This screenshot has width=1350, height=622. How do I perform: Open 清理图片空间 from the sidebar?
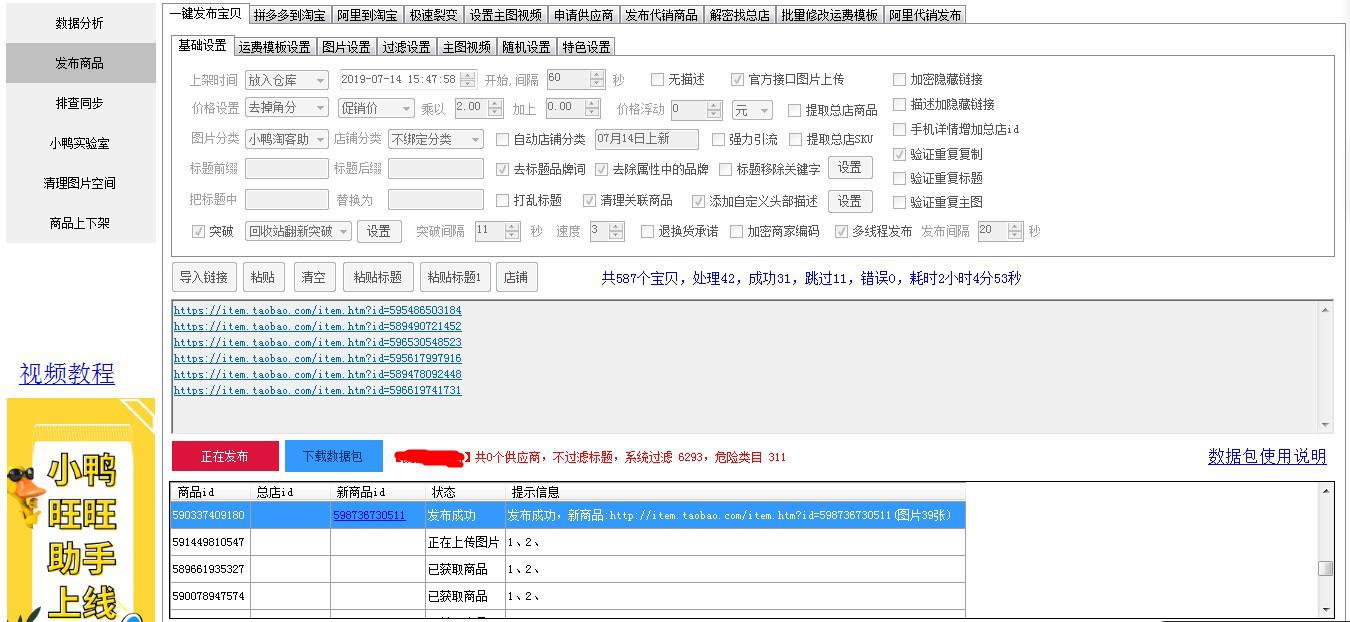pos(80,182)
